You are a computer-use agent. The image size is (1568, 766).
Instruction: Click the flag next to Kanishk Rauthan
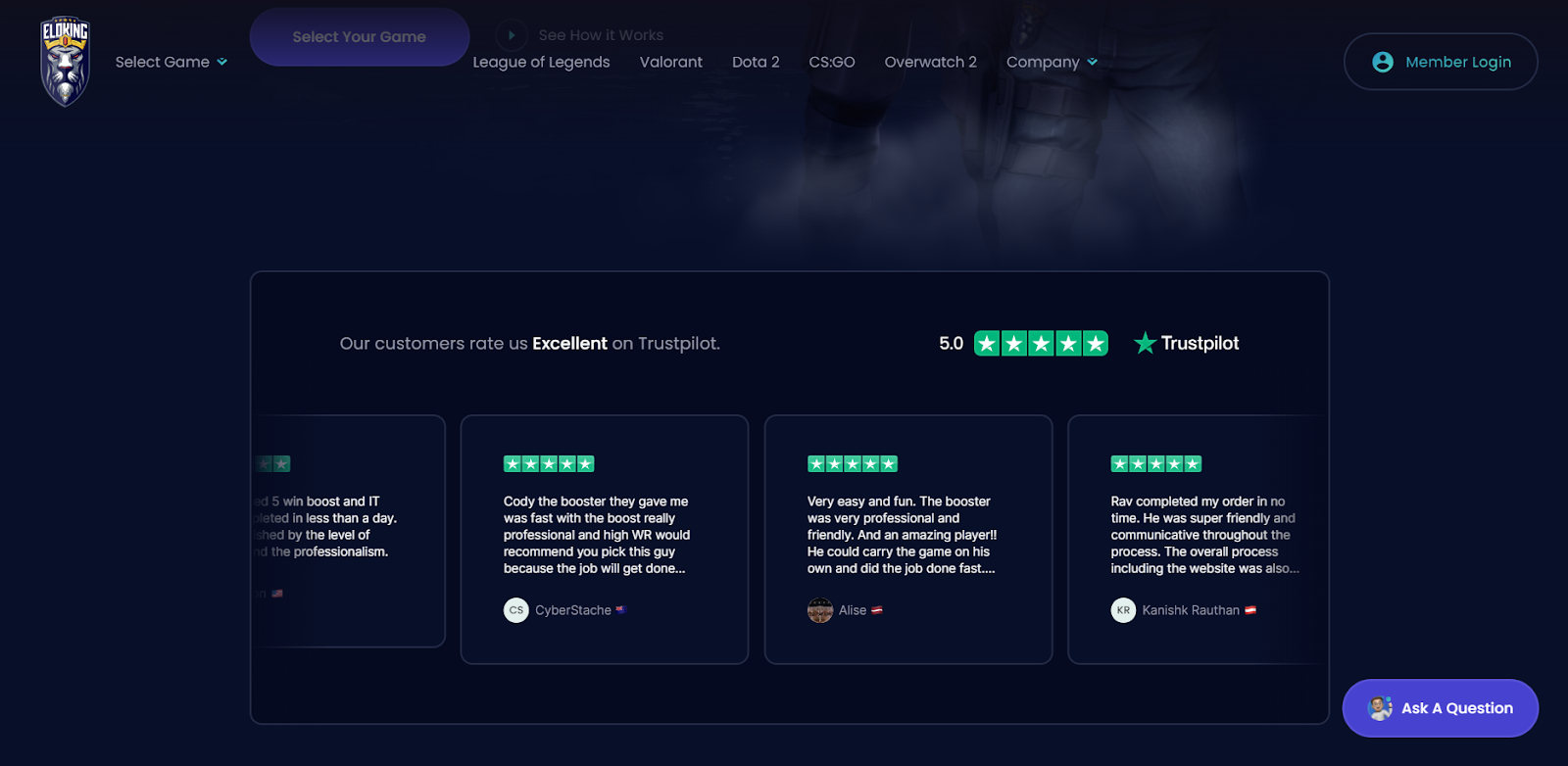(1250, 609)
